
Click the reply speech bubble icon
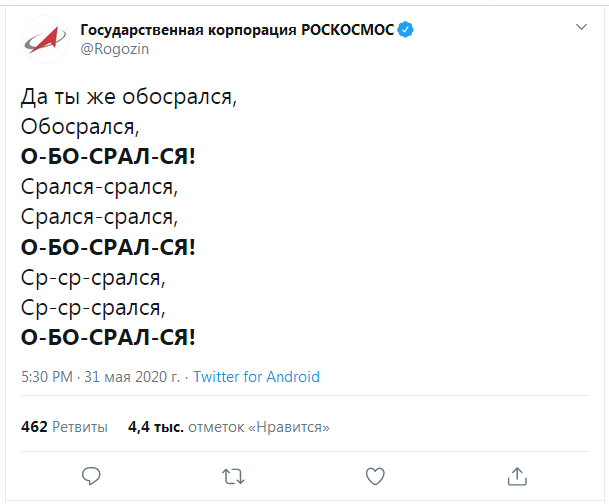point(91,474)
